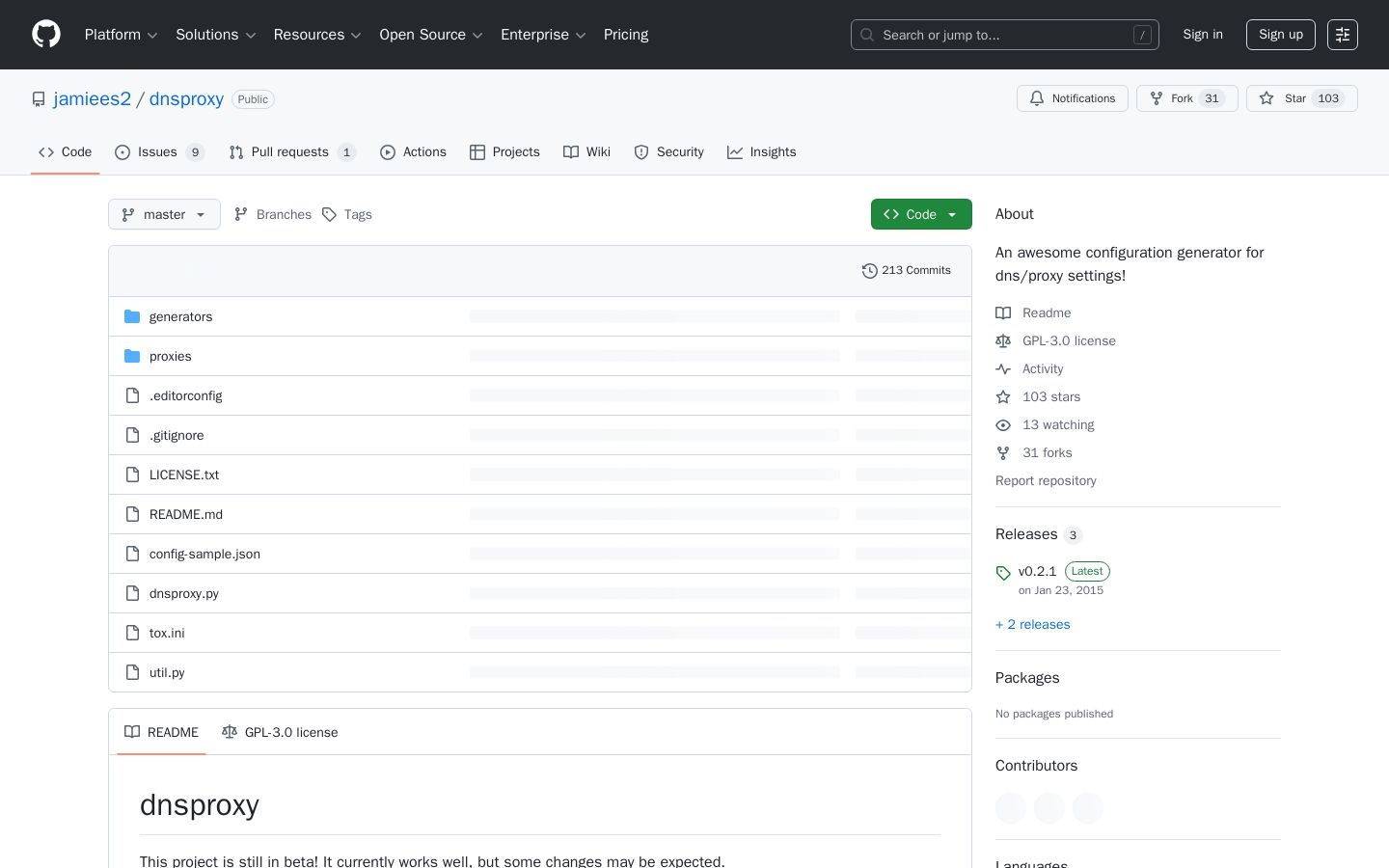
Task: Go to the Actions tab
Action: click(413, 152)
